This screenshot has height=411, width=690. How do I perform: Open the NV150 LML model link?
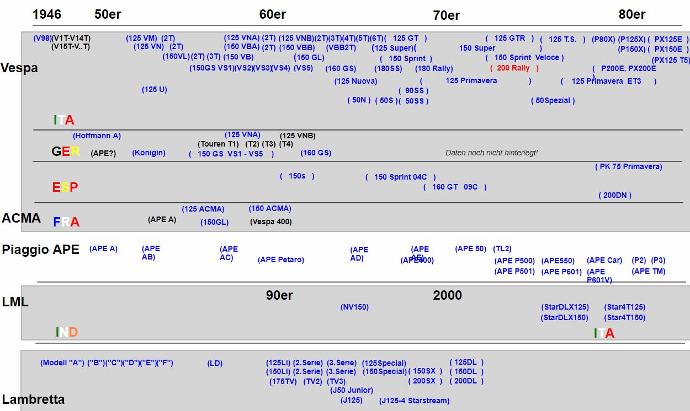(355, 306)
